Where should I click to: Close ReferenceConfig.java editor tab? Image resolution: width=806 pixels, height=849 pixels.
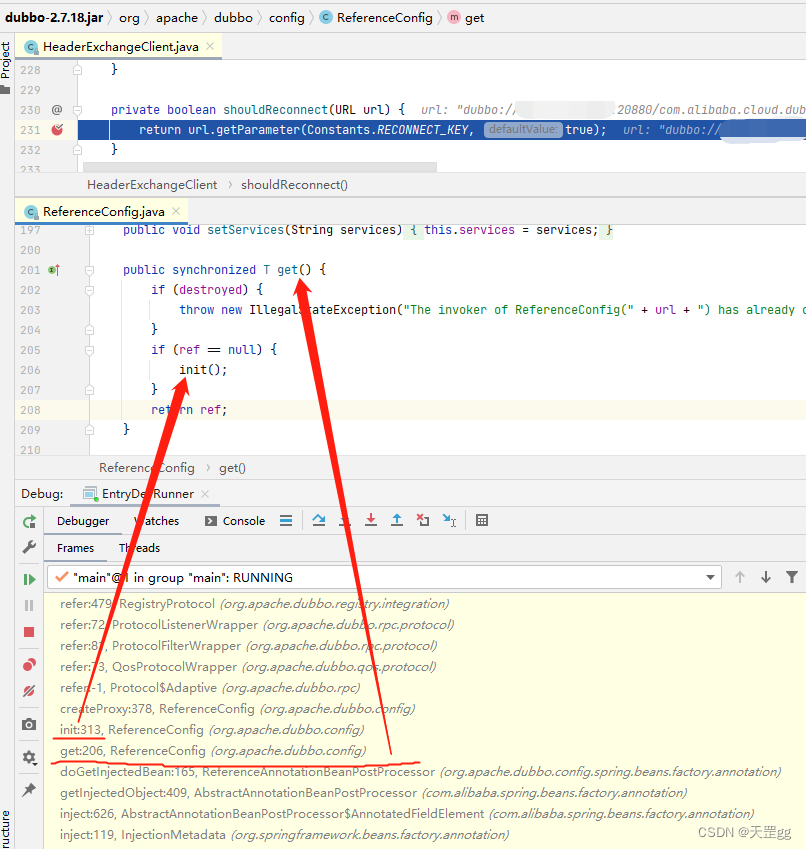176,211
